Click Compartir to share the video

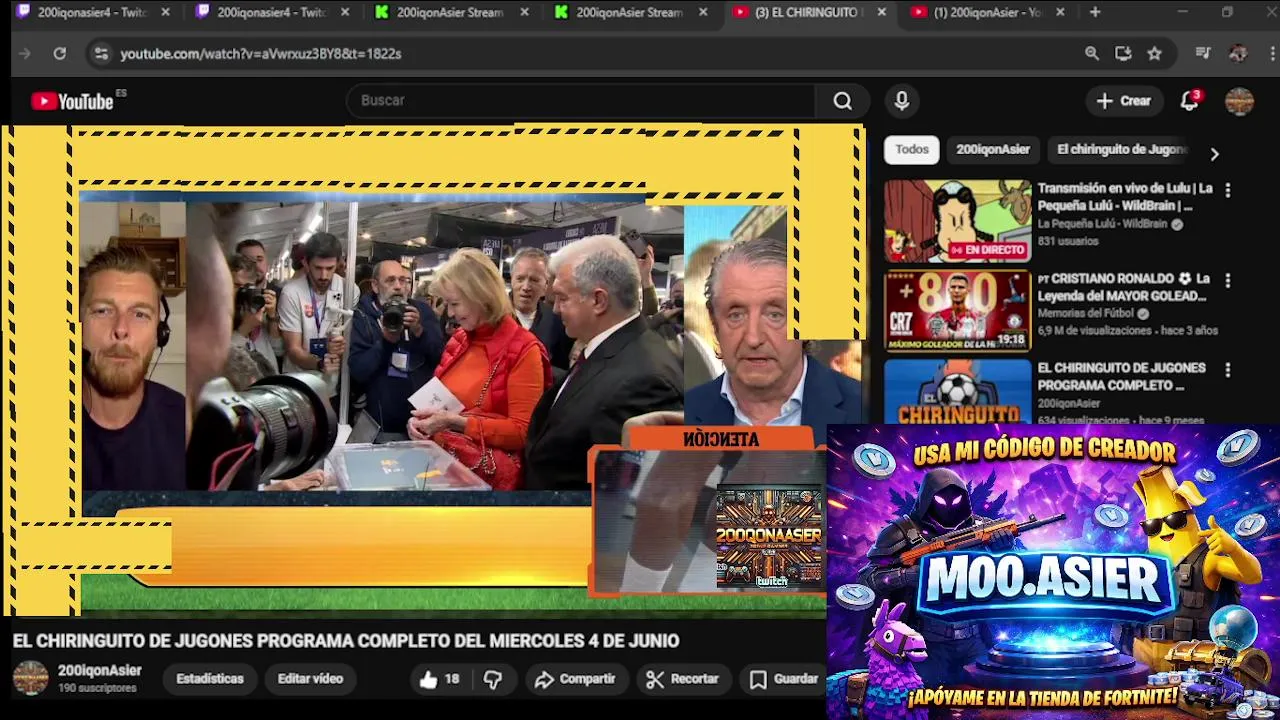tap(575, 679)
